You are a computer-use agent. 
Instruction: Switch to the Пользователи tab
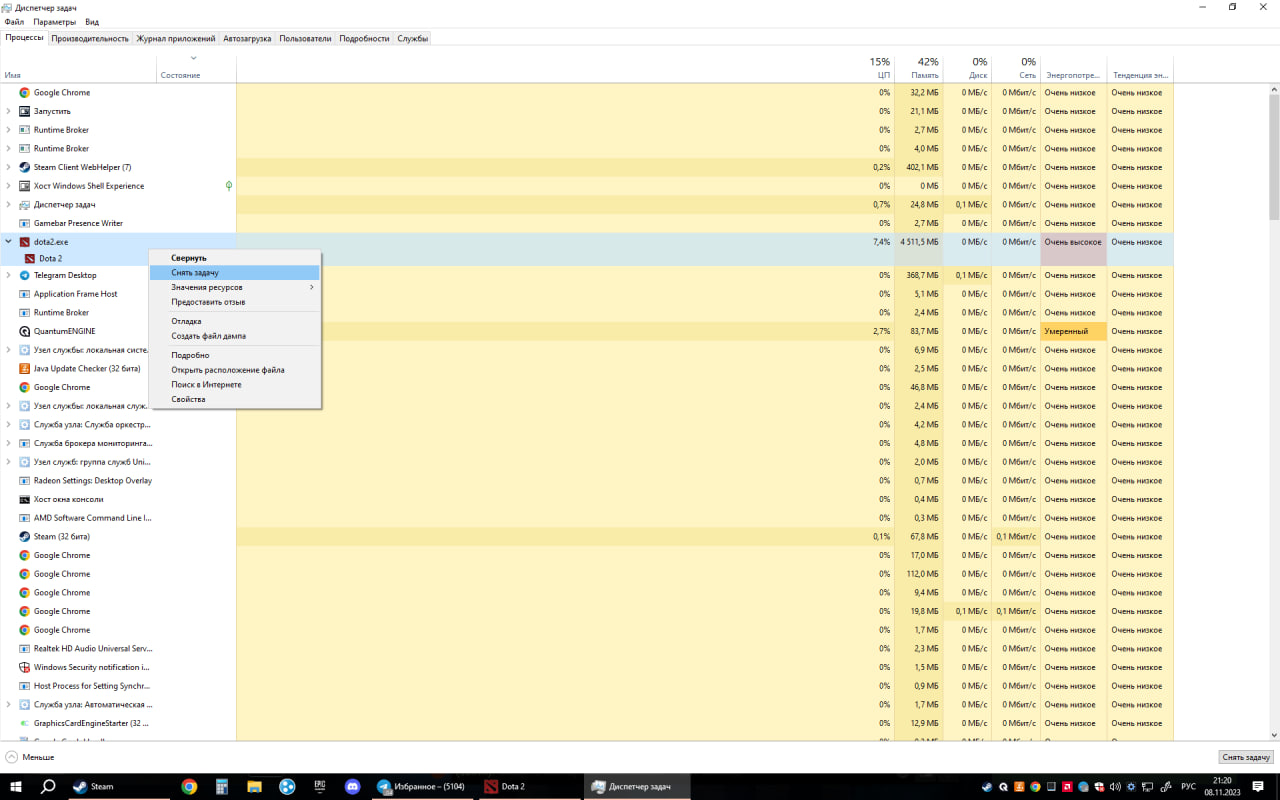point(305,38)
